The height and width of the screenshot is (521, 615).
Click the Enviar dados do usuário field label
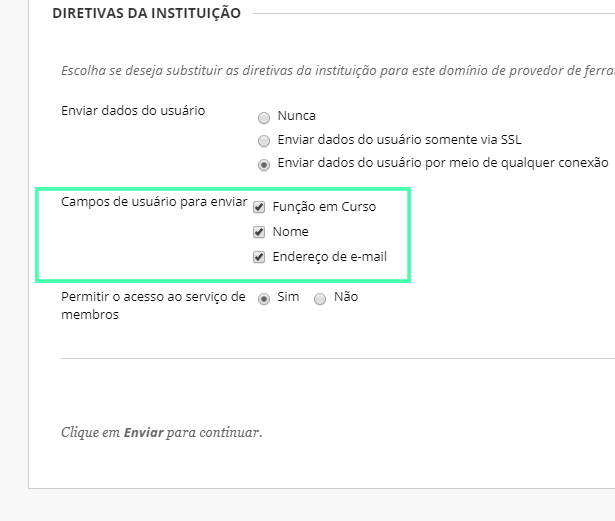pos(133,111)
